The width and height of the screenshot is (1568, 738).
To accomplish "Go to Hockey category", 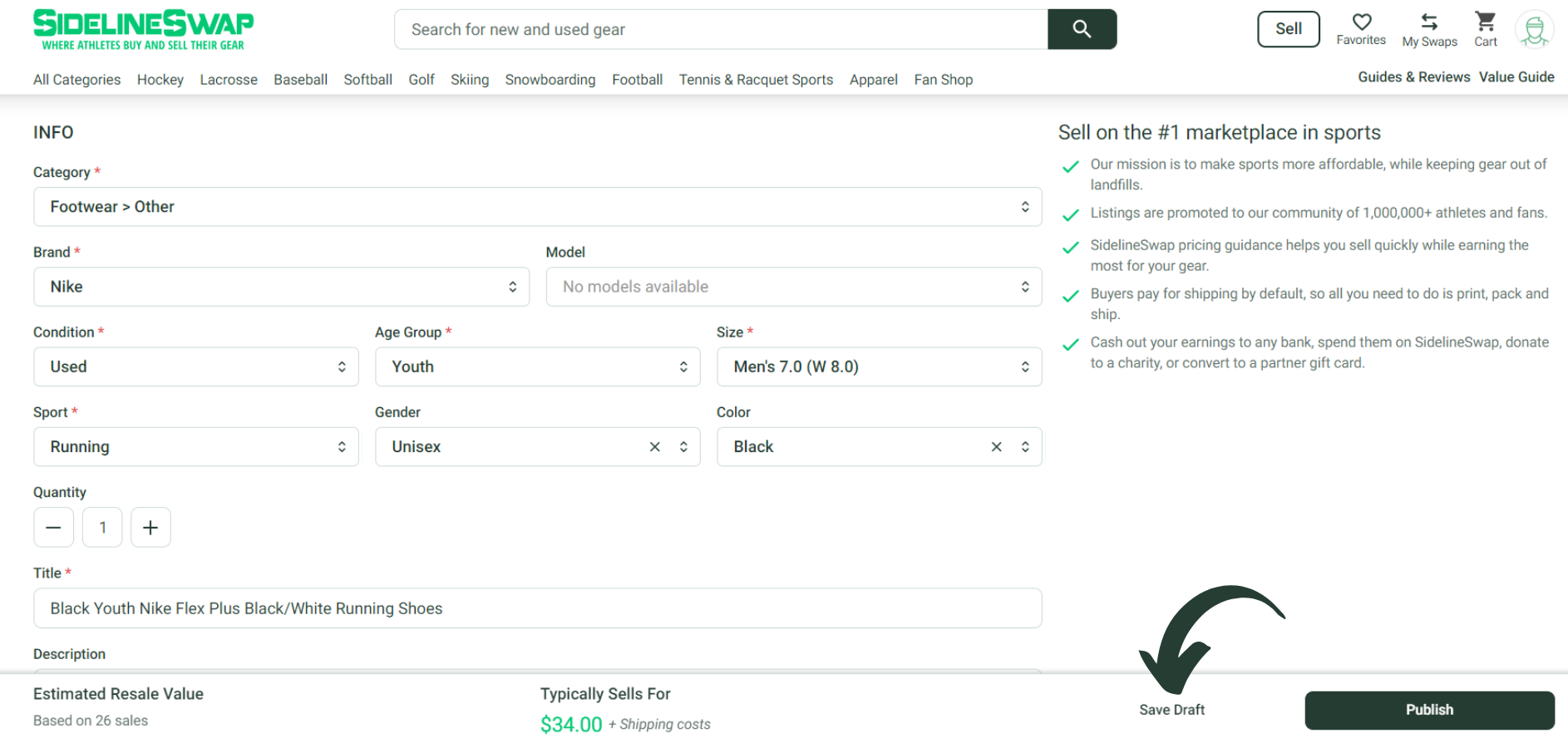I will [160, 80].
